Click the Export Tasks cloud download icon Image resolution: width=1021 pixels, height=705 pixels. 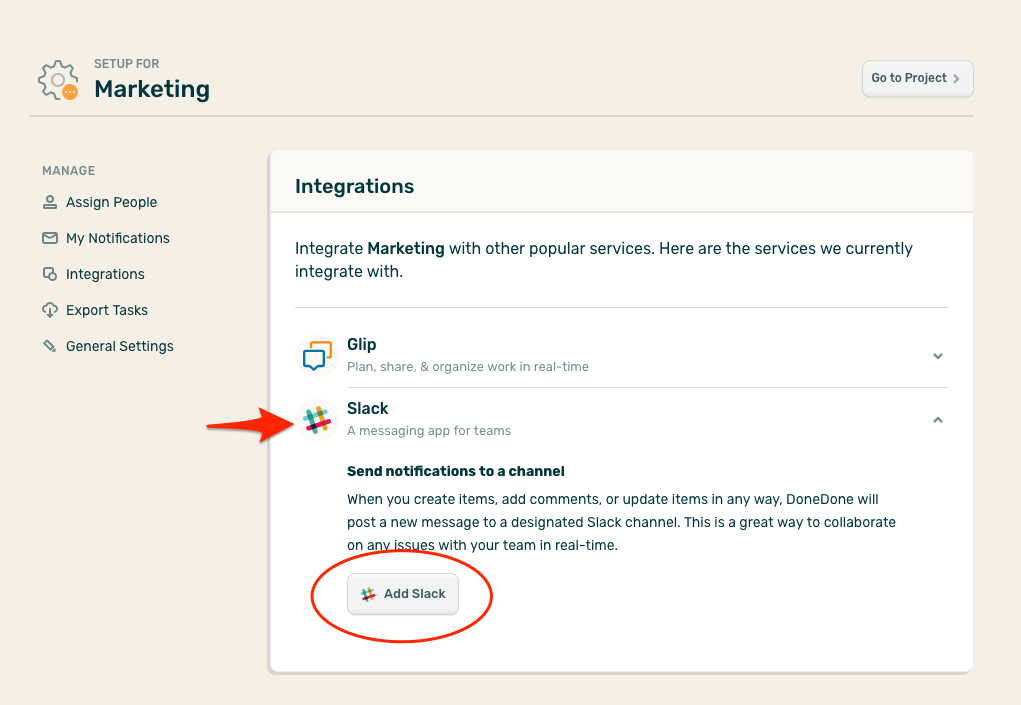tap(49, 310)
